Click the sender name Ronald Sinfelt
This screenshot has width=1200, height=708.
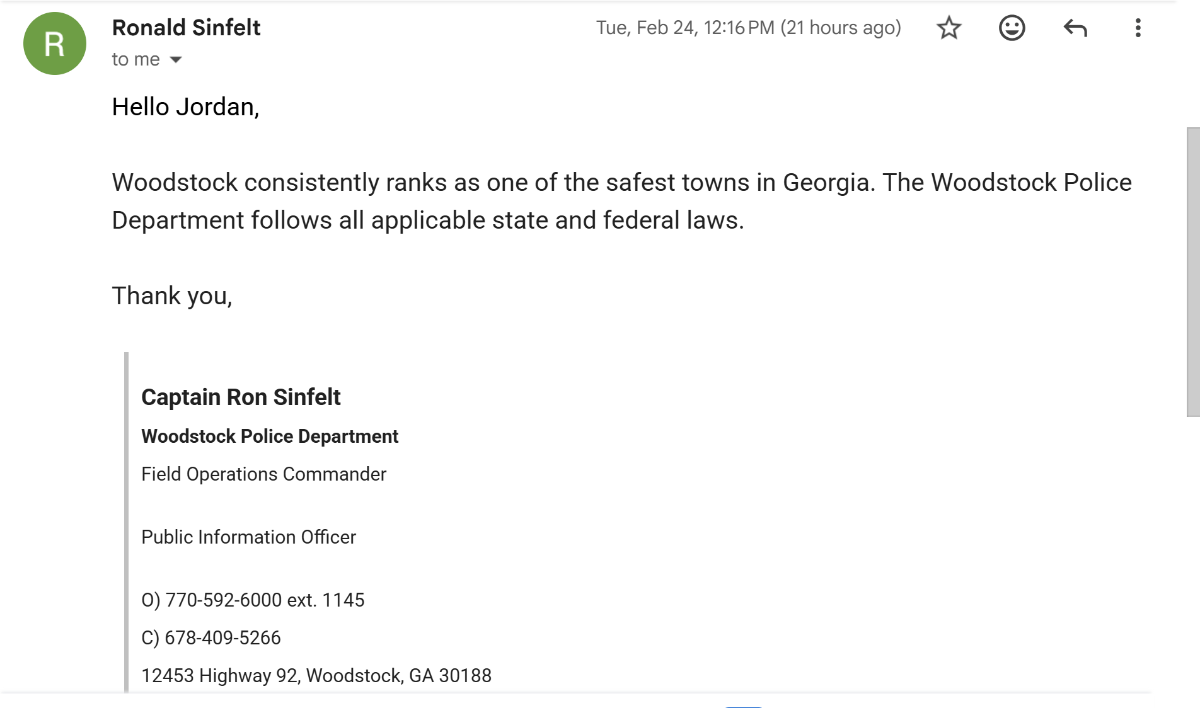(x=186, y=28)
